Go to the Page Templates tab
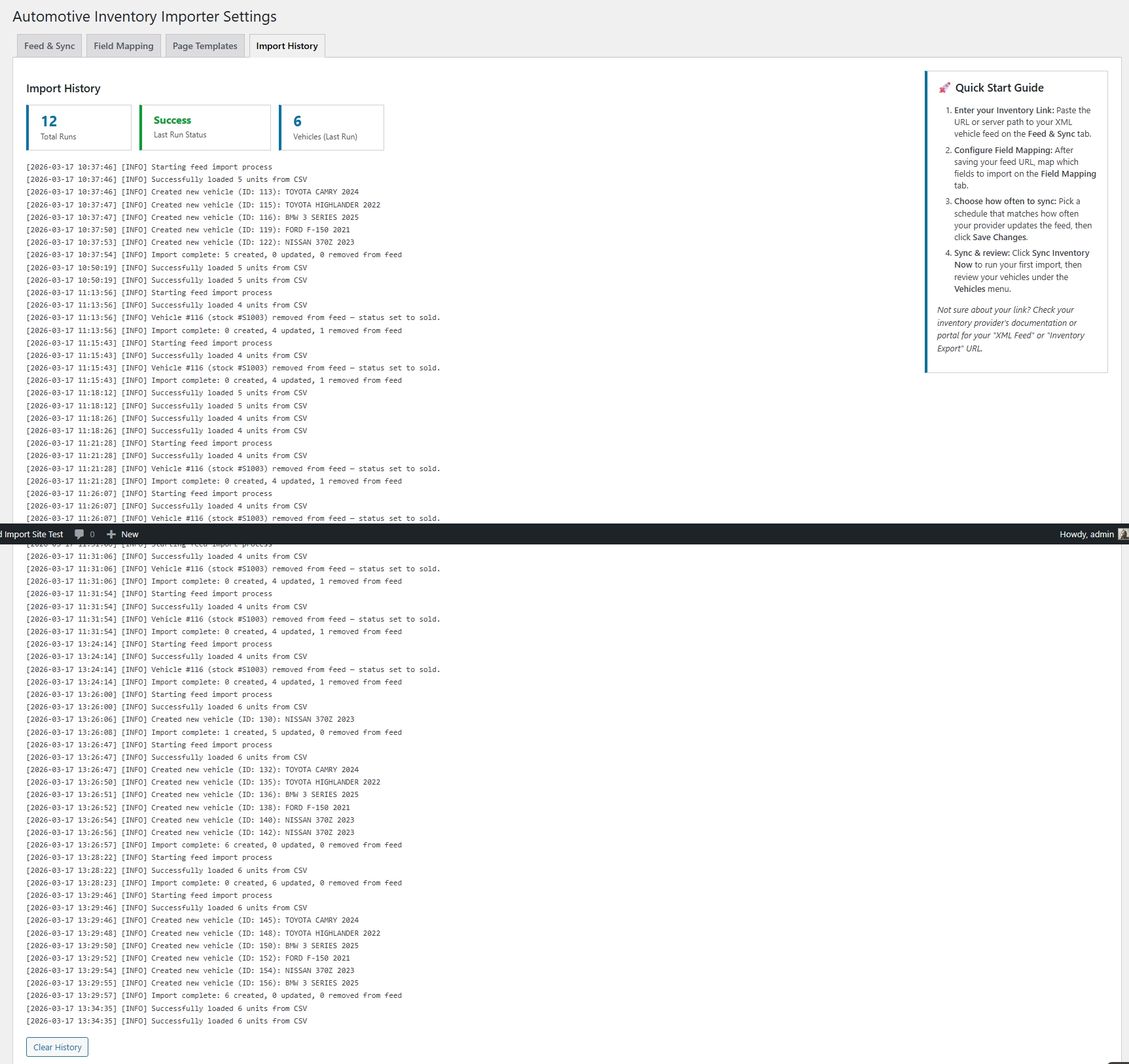1129x1064 pixels. (x=205, y=46)
